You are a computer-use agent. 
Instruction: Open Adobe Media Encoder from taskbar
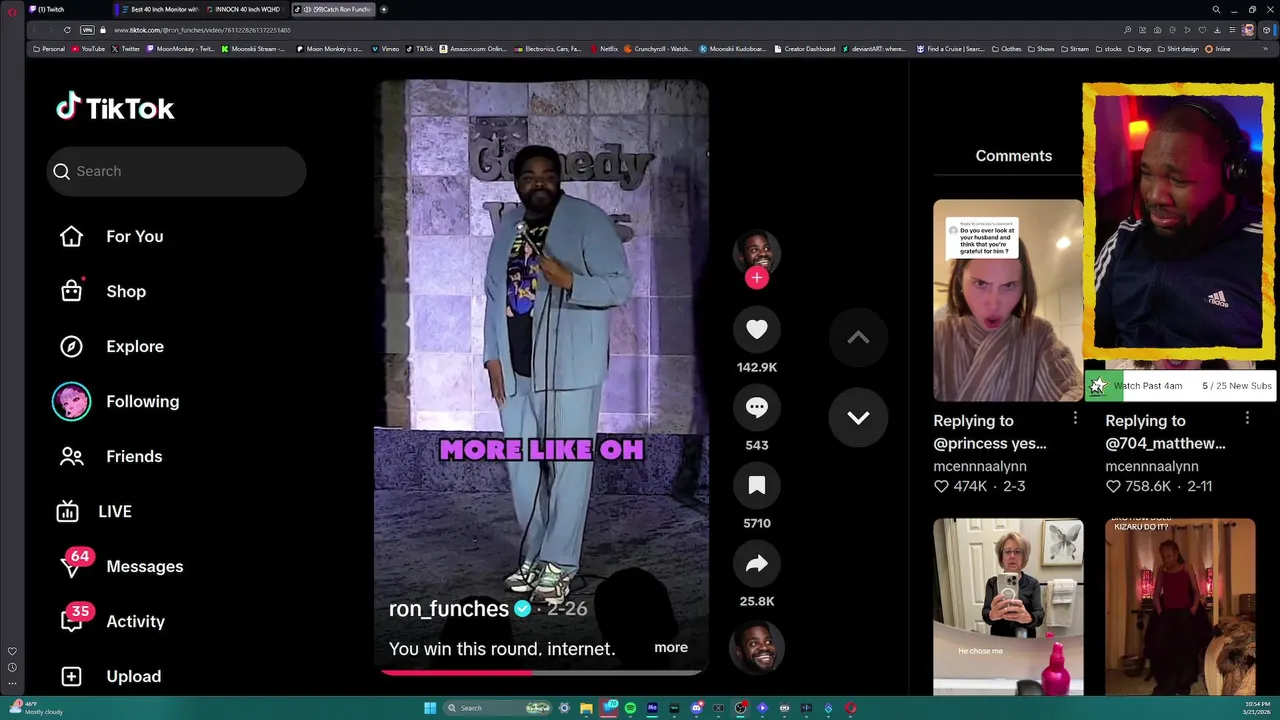pyautogui.click(x=652, y=708)
